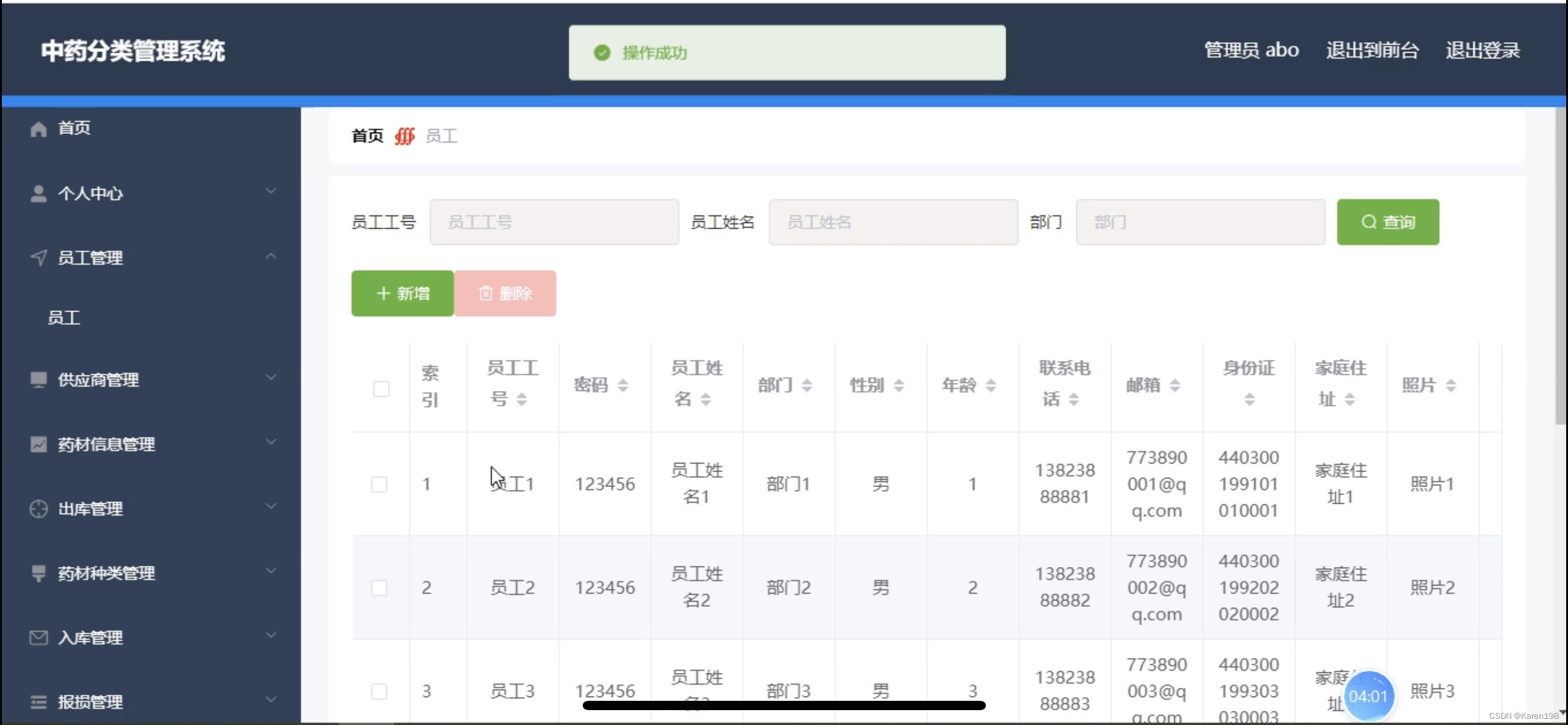The image size is (1568, 725).
Task: Expand the 报损管理 menu chevron
Action: click(x=271, y=700)
